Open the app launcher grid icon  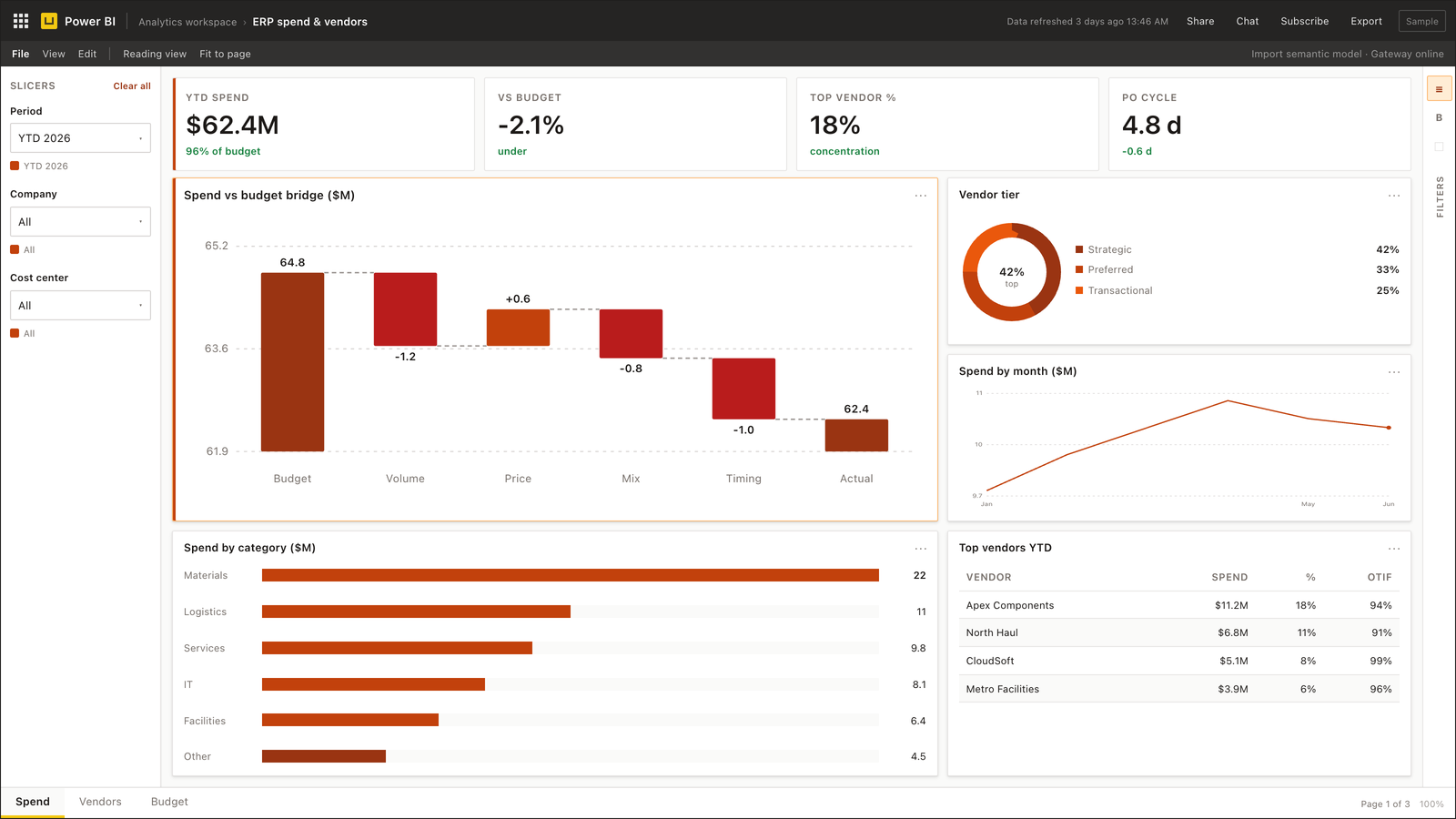[20, 21]
